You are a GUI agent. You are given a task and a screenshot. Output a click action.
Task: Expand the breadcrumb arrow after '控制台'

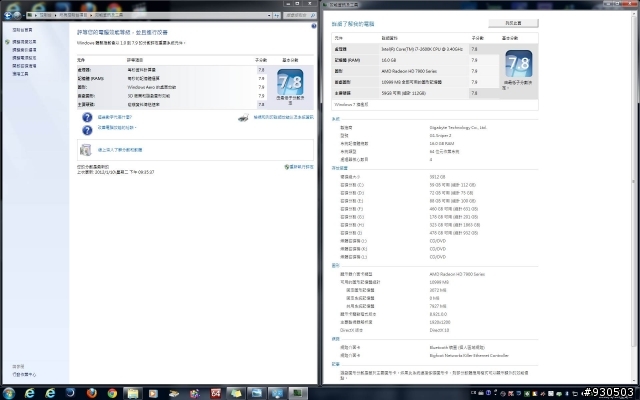click(55, 15)
